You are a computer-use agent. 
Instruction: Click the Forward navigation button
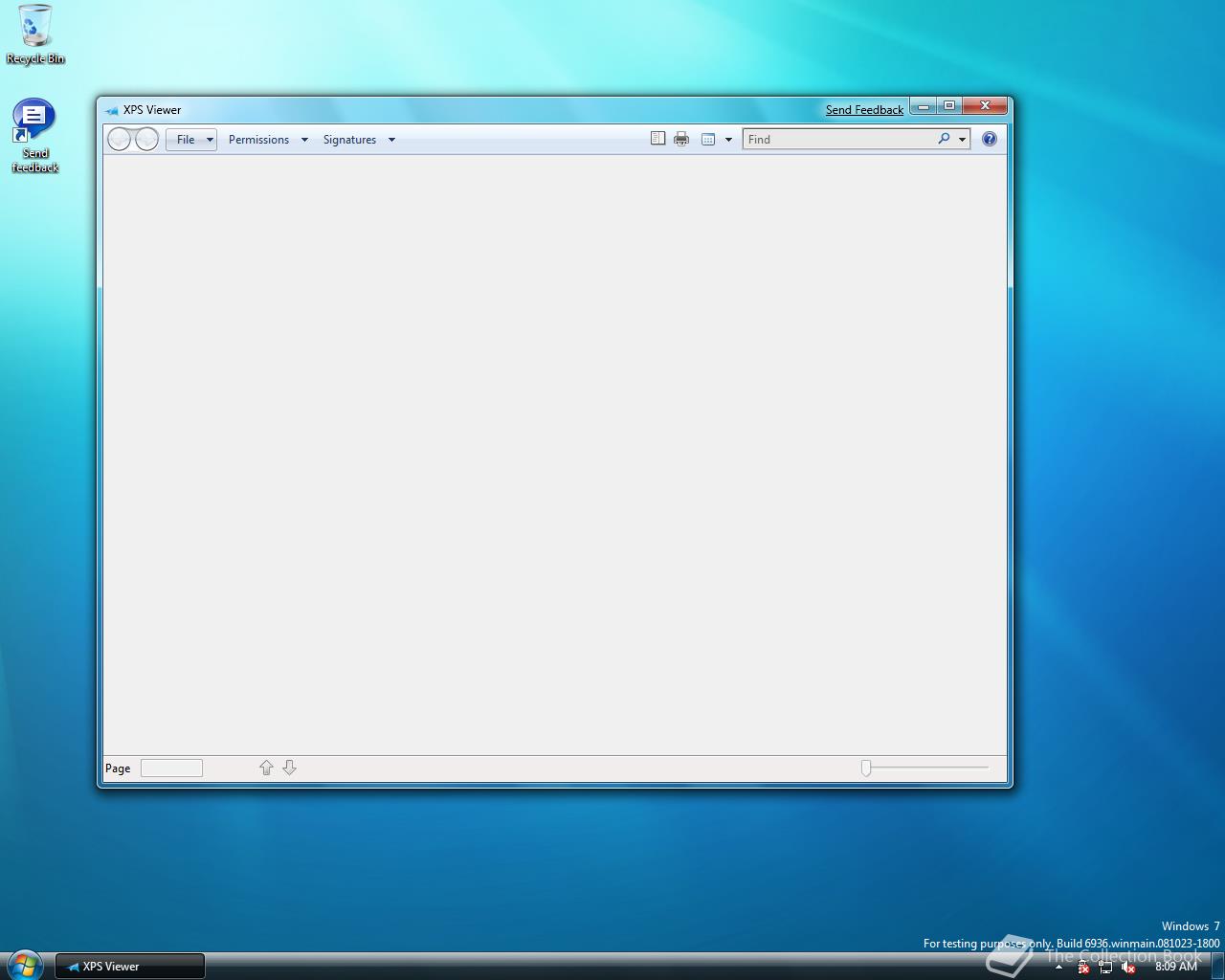(x=146, y=140)
